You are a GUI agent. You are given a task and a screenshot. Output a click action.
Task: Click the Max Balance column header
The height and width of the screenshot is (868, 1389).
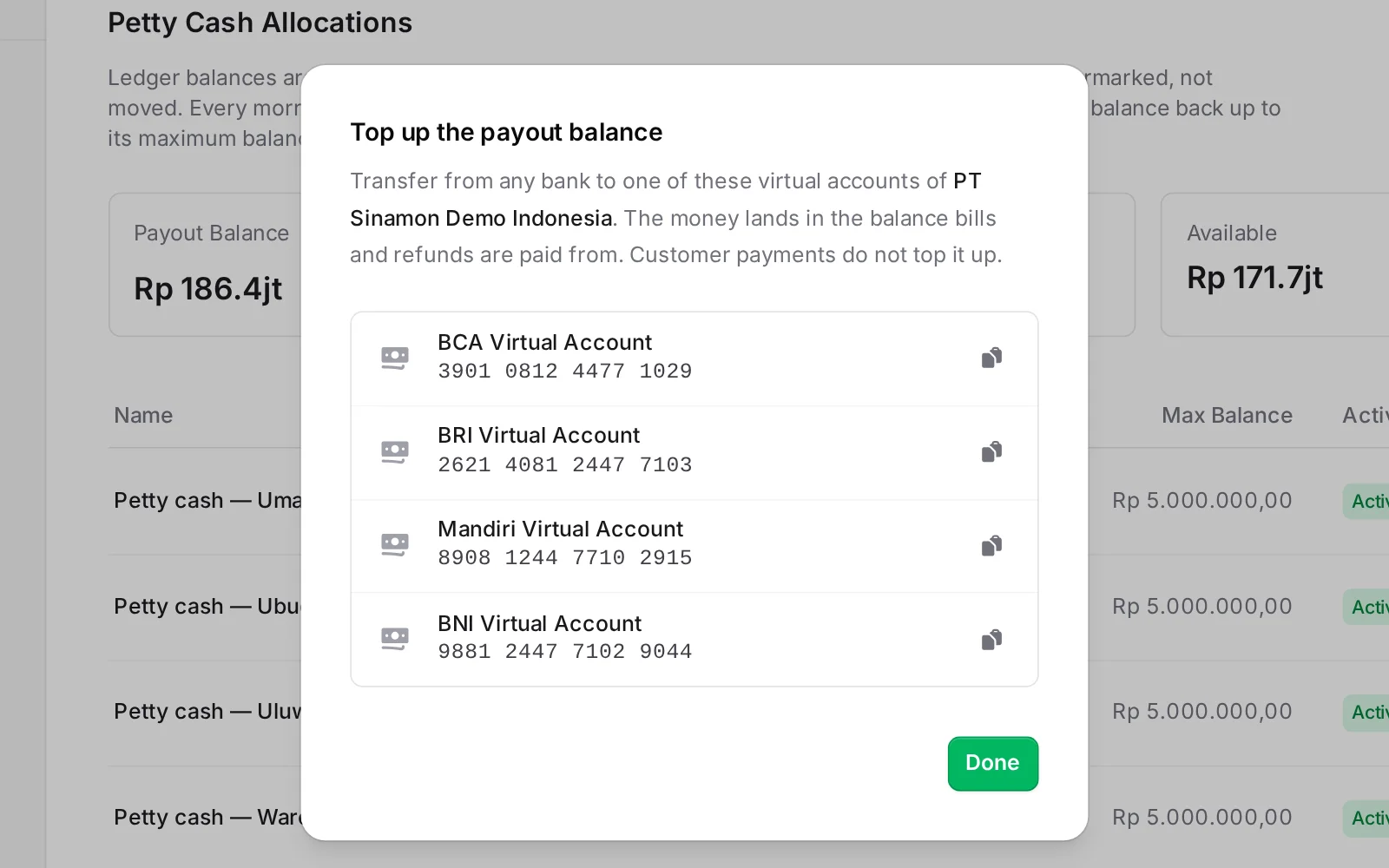(1227, 416)
